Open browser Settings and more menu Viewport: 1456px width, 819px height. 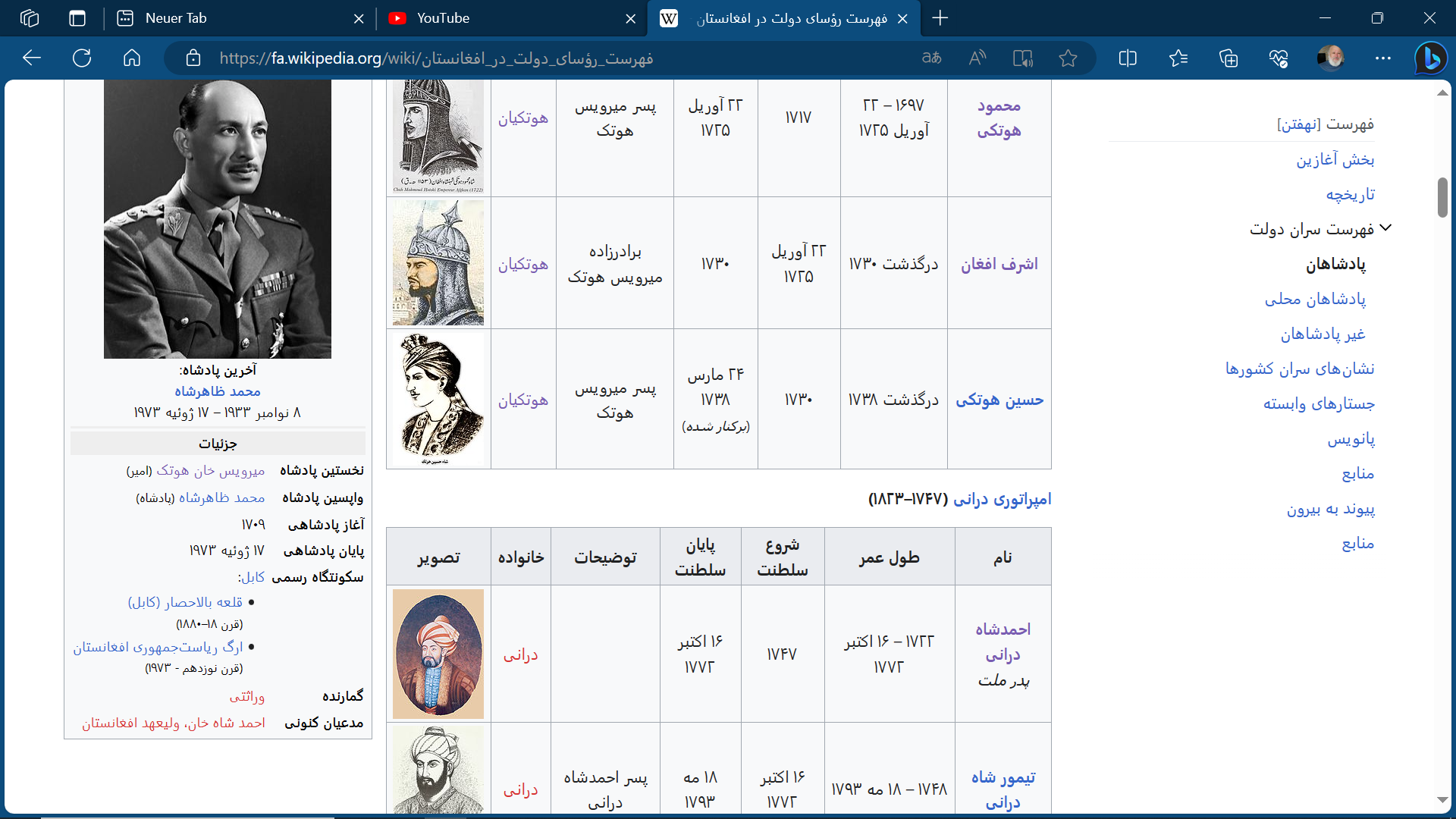(1383, 58)
